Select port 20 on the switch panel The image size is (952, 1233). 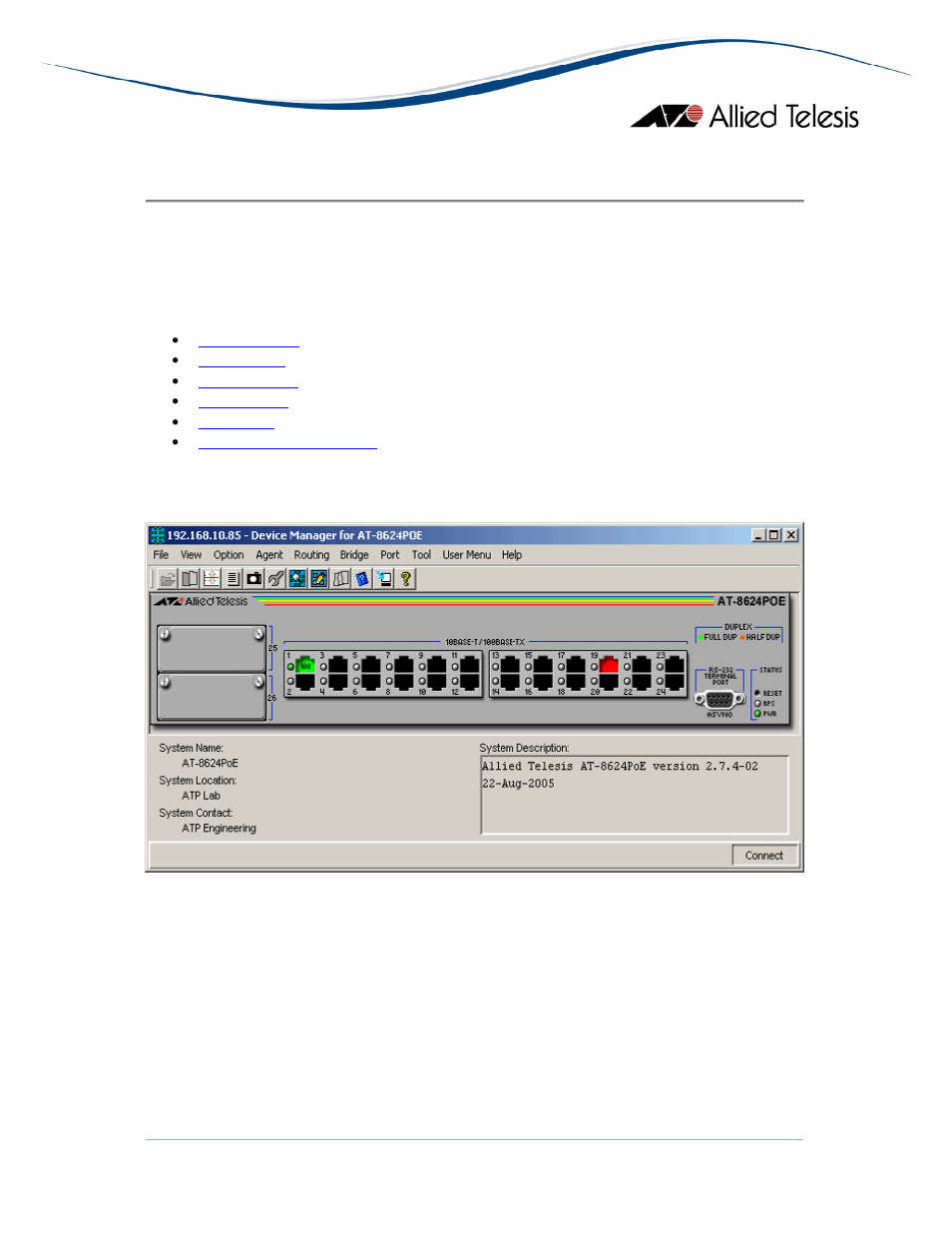coord(609,682)
